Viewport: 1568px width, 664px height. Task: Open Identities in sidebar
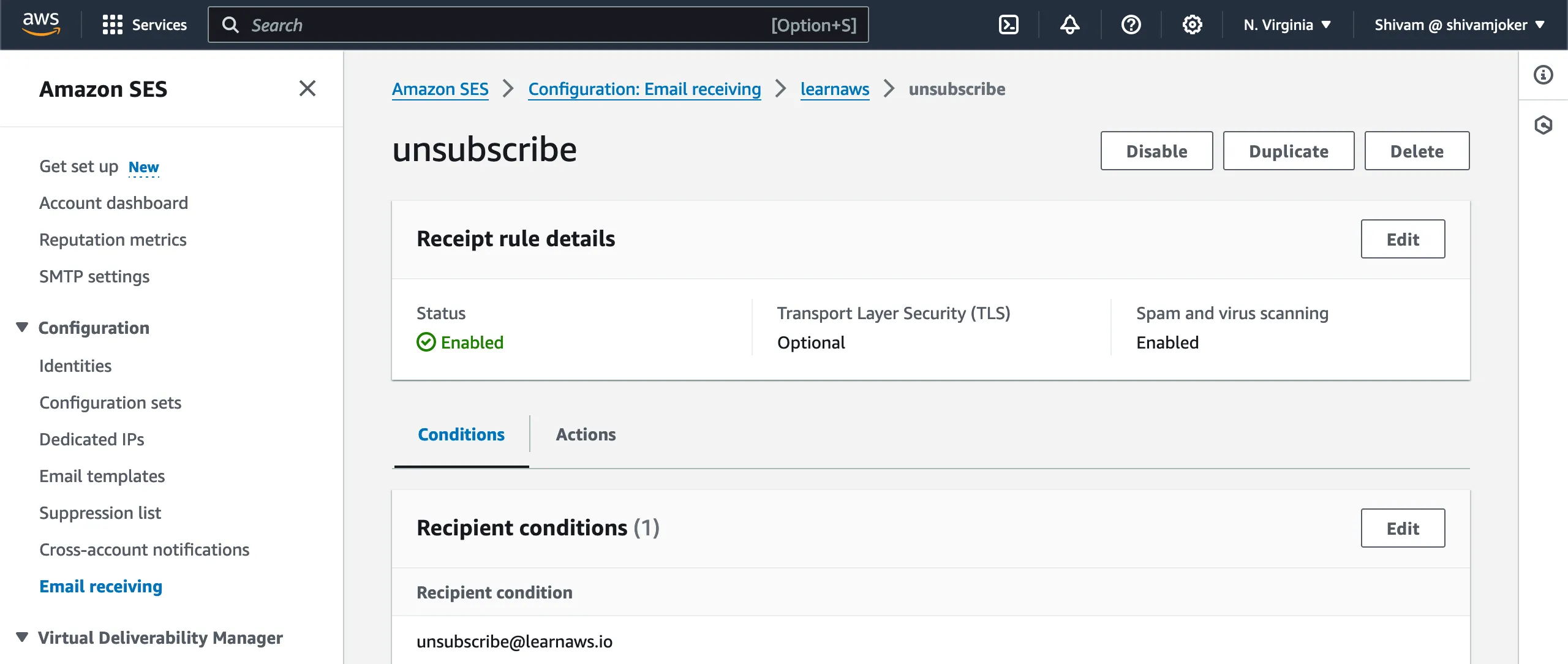point(75,366)
